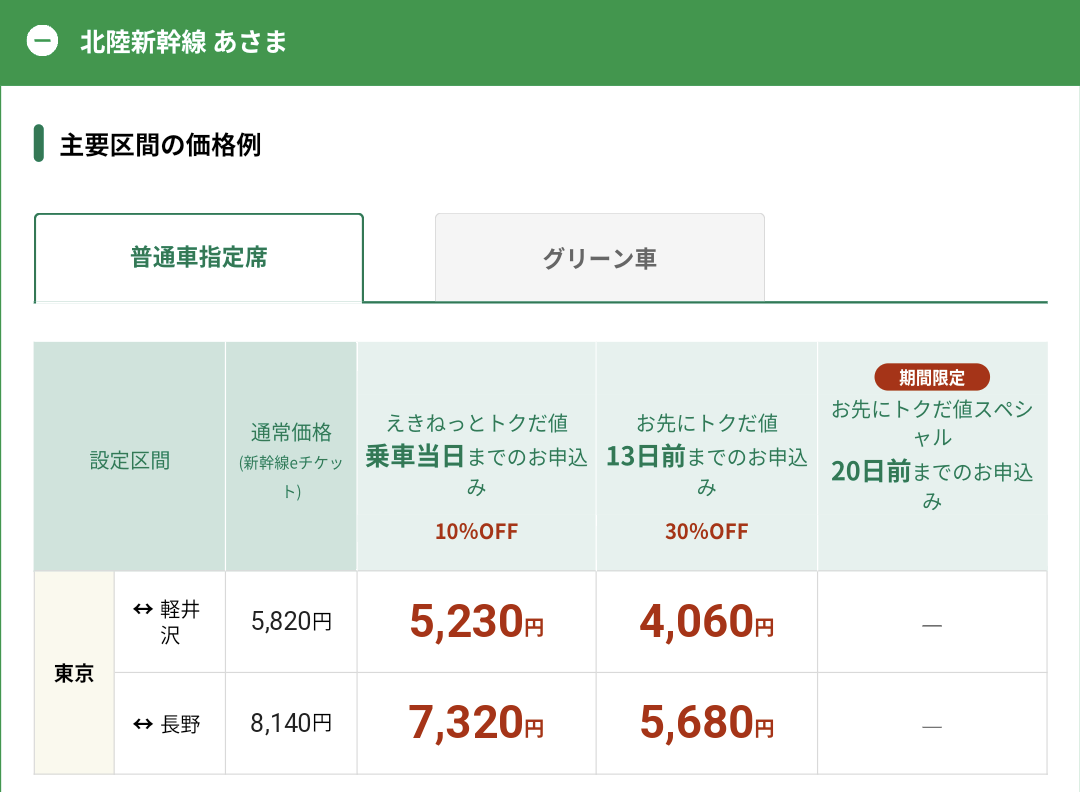Screen dimensions: 1080x792
Task: Click the 10%OFF label
Action: [x=477, y=531]
